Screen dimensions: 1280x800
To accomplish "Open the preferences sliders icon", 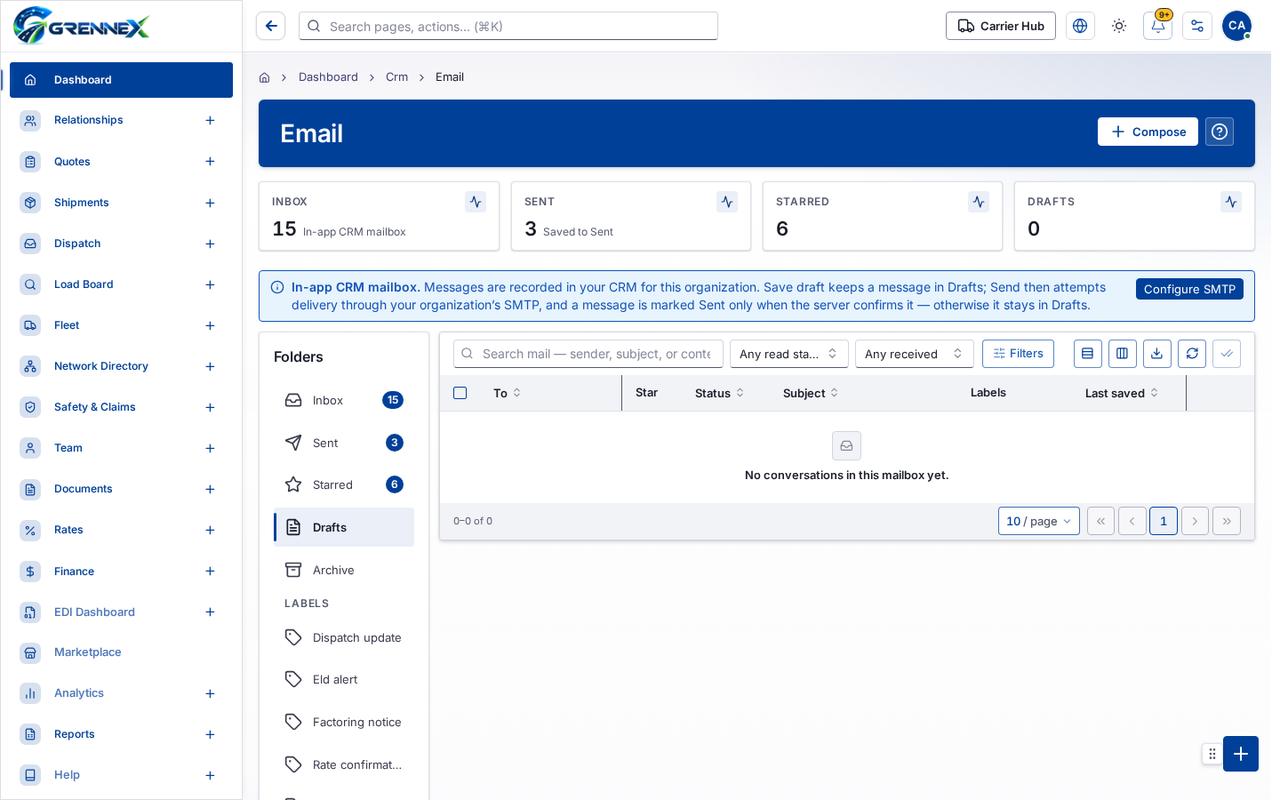I will [1197, 26].
